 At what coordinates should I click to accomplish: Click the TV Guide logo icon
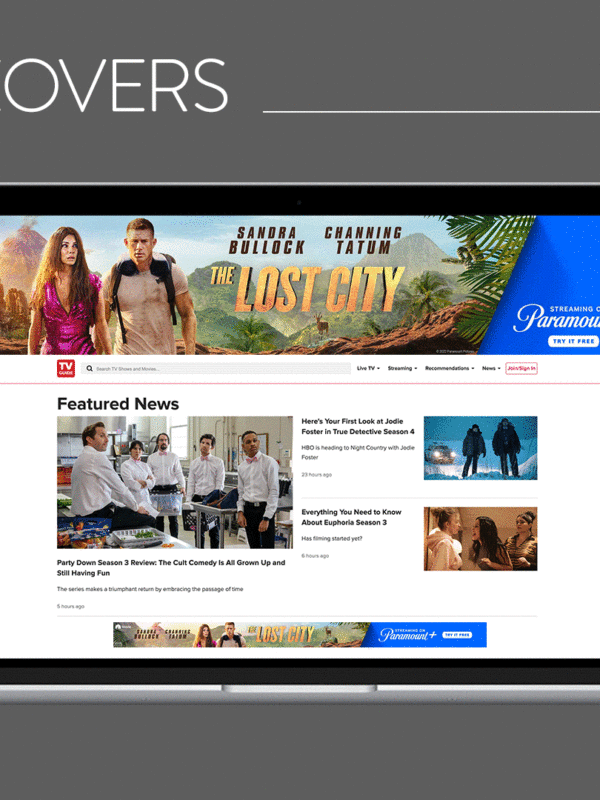(66, 368)
